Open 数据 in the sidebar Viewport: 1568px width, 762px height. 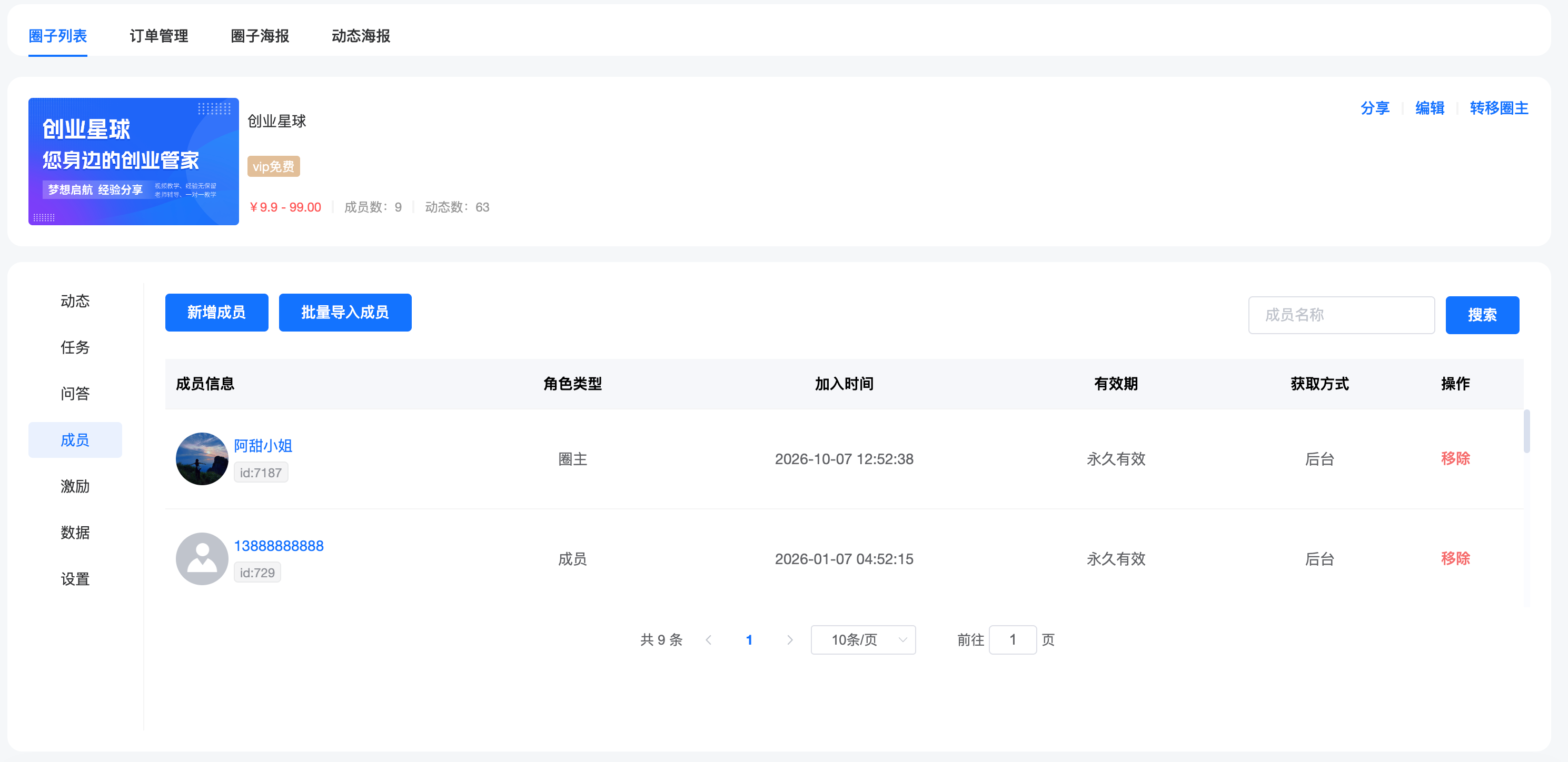click(75, 532)
